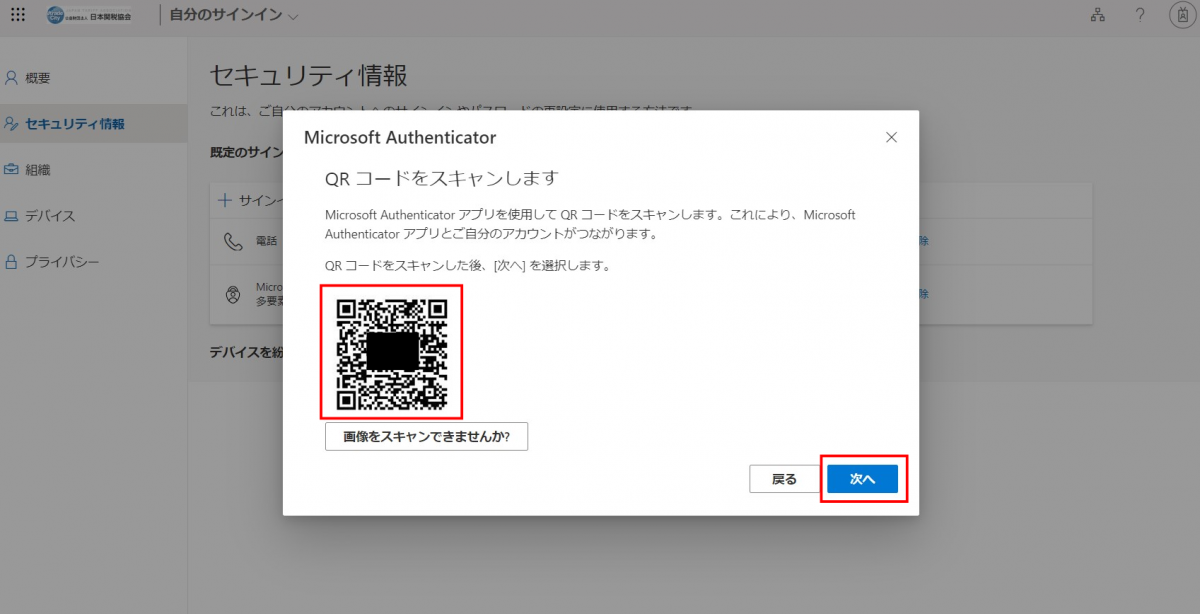Go back with the 戻る button
The width and height of the screenshot is (1200, 614).
tap(784, 479)
